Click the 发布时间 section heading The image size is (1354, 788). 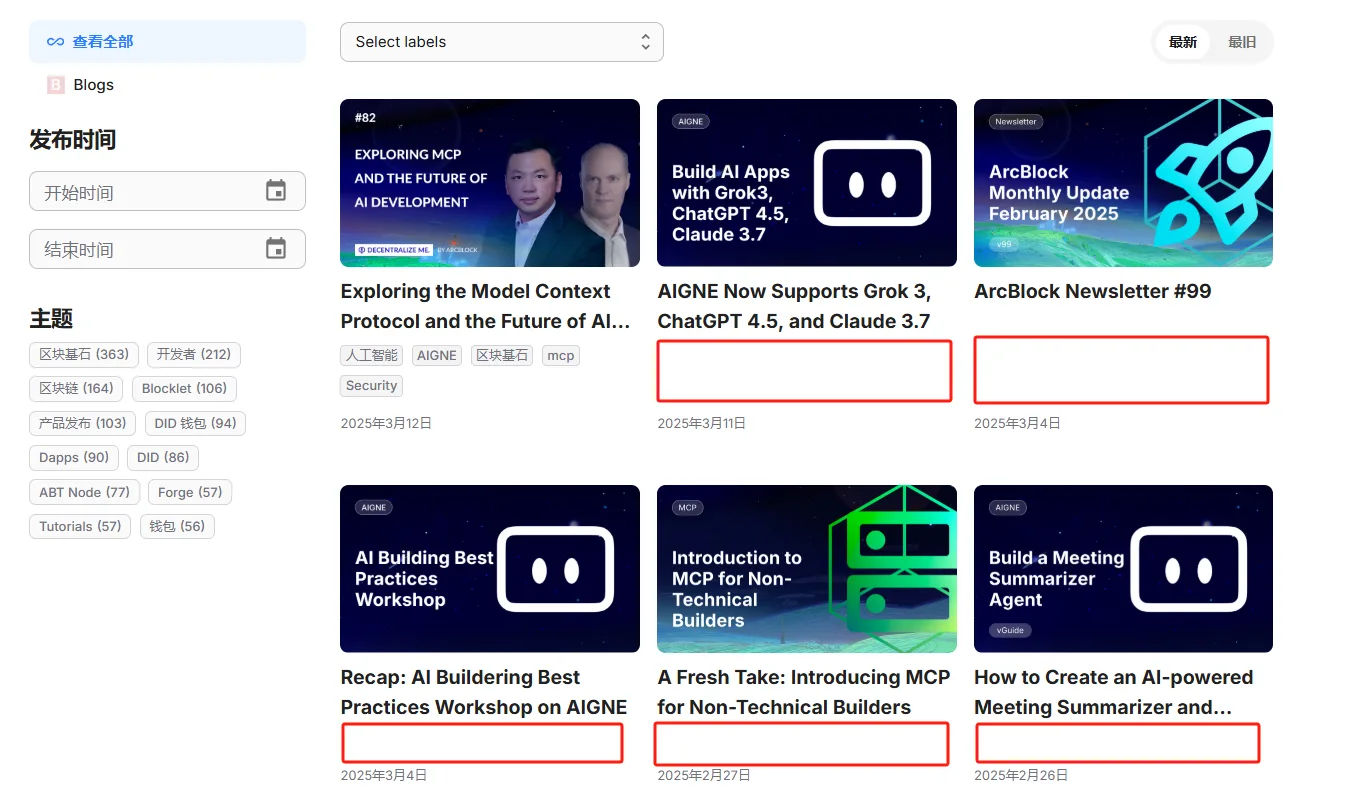[73, 139]
